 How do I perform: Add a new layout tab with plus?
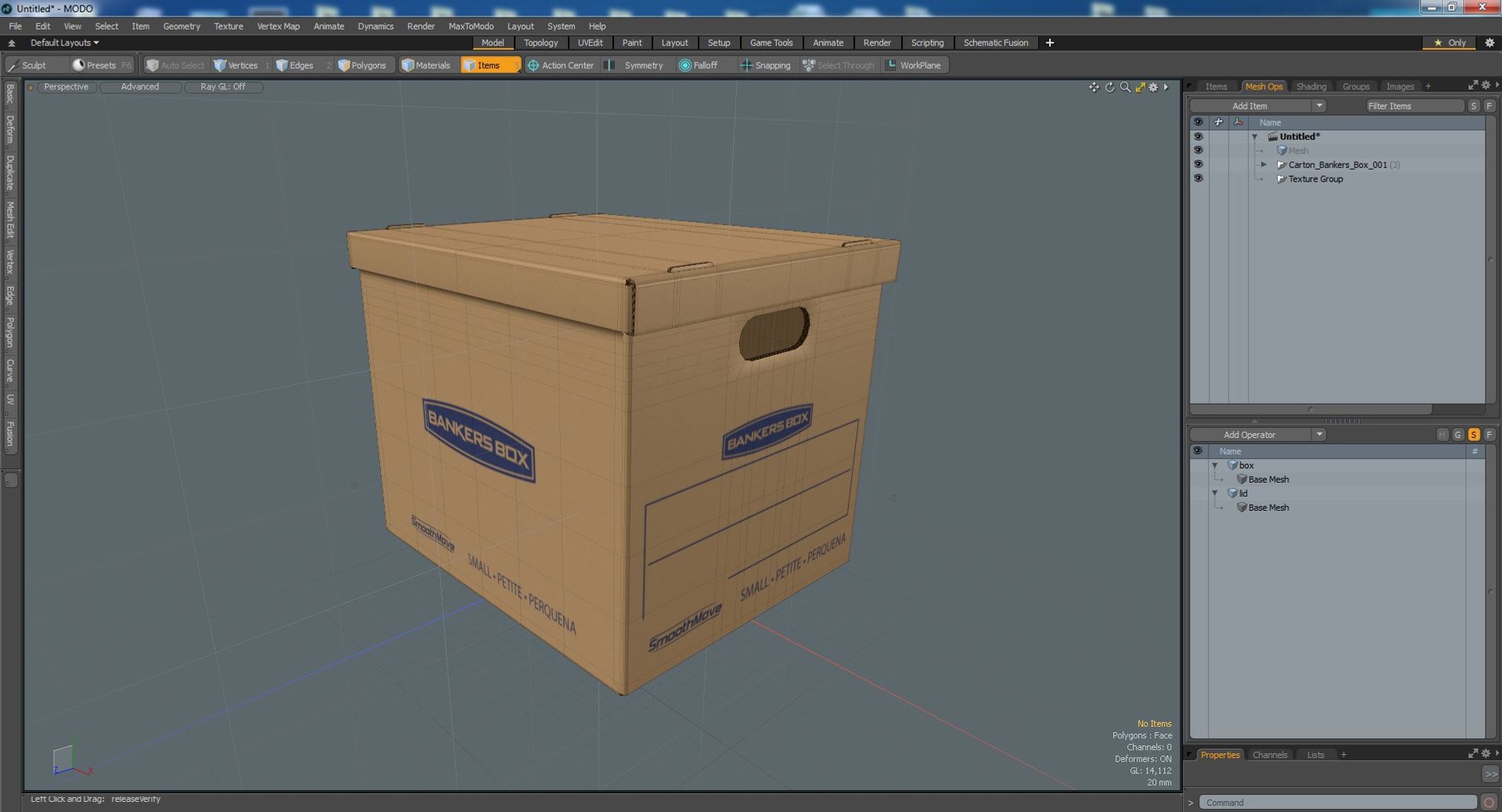point(1050,43)
